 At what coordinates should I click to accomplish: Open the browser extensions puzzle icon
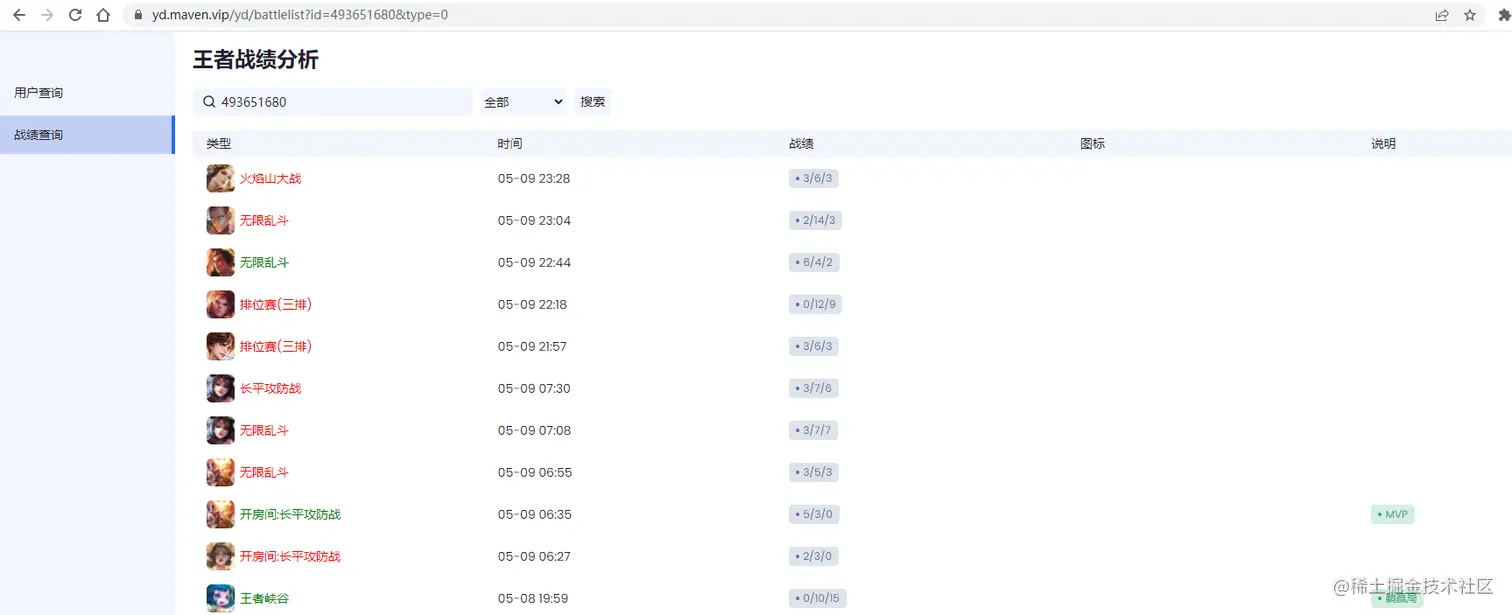[1503, 15]
